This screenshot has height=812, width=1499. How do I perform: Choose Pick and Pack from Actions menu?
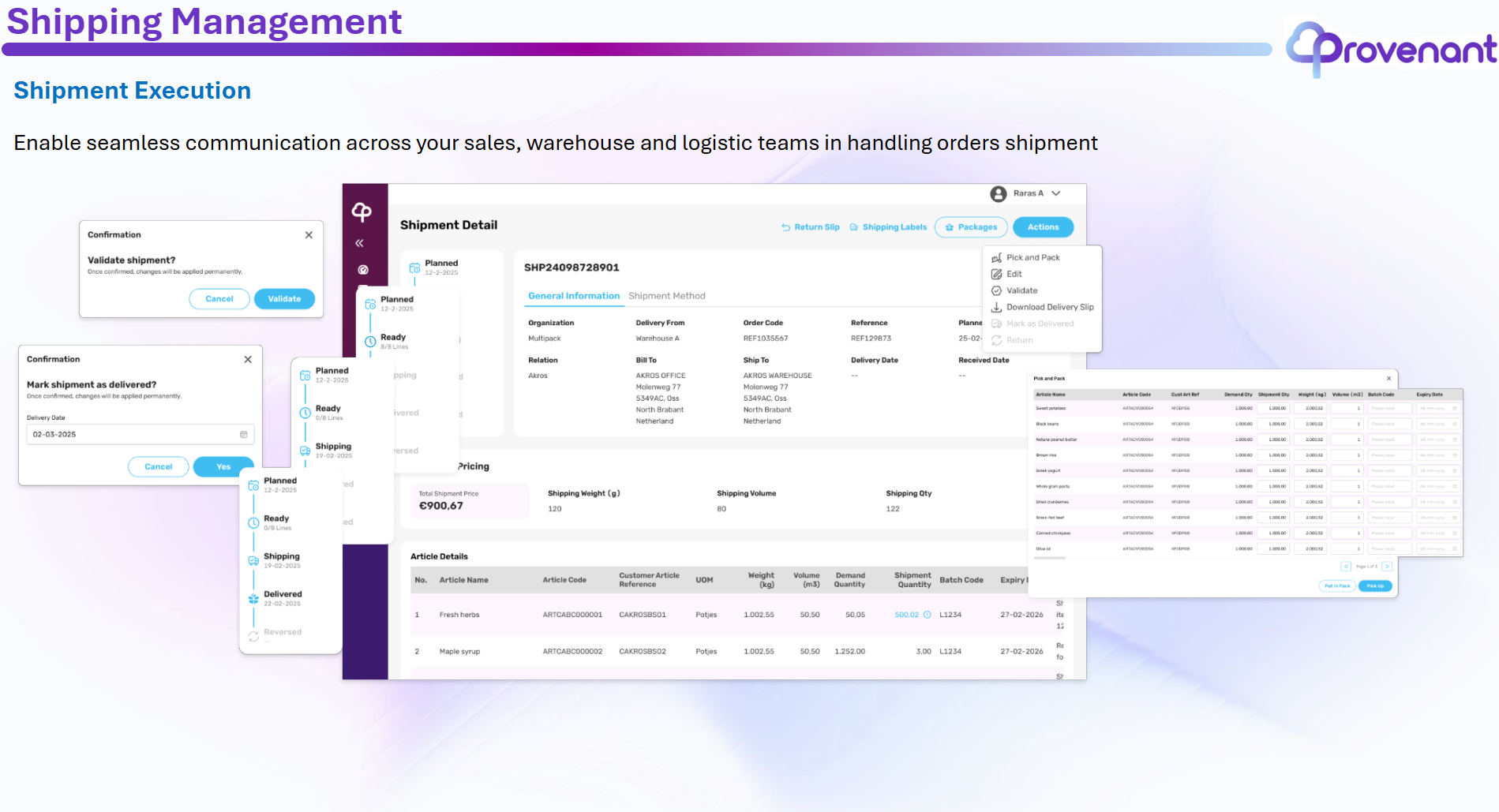pyautogui.click(x=1032, y=258)
